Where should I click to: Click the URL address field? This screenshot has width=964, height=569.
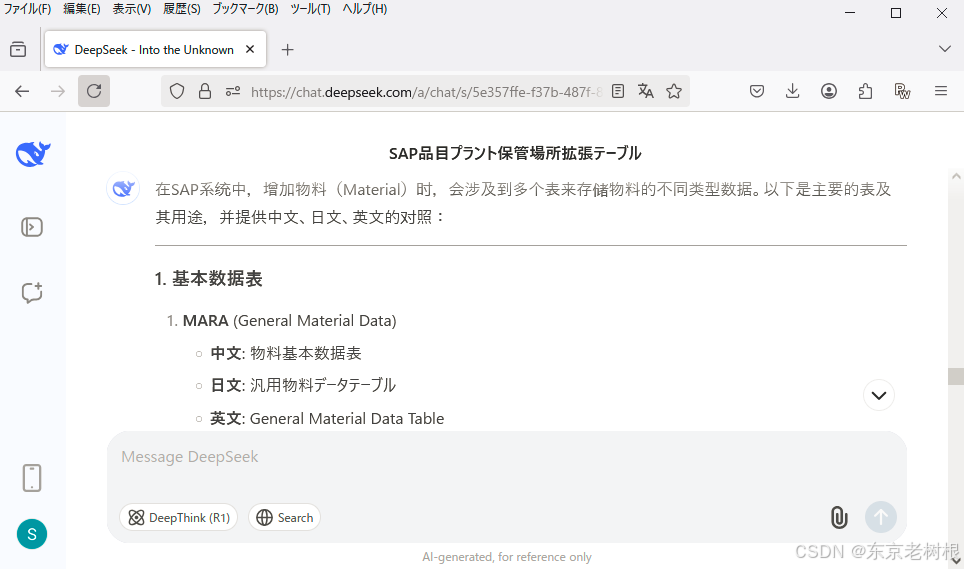tap(425, 92)
